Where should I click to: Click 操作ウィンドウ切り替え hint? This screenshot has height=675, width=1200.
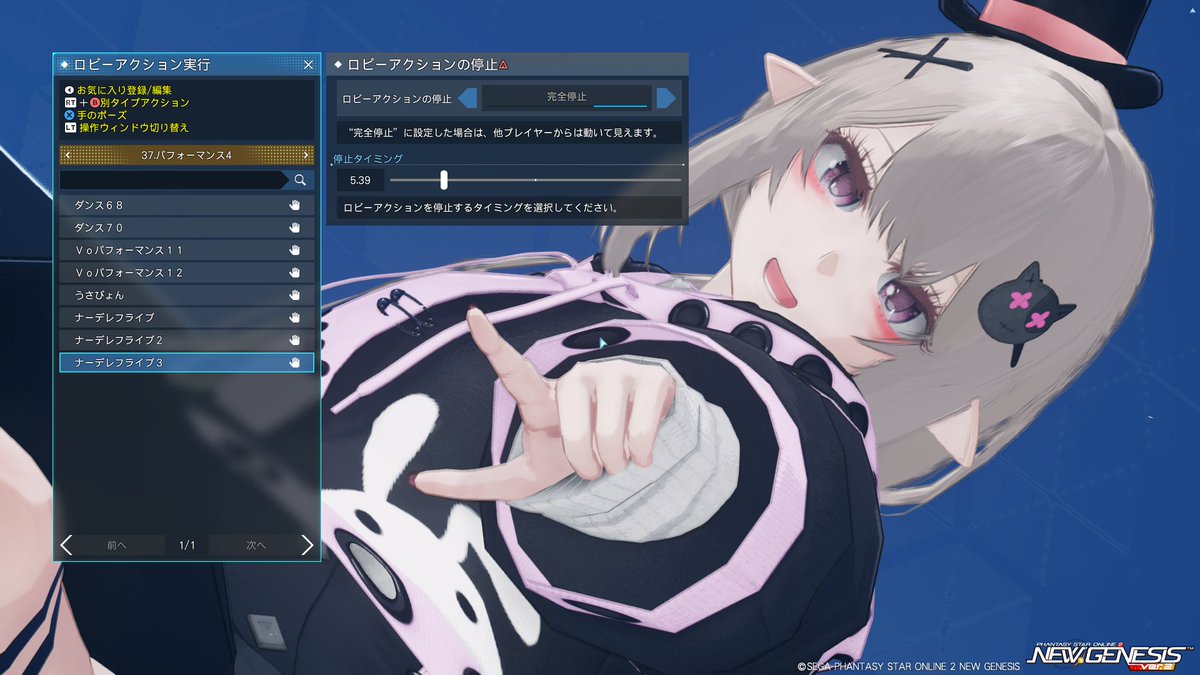pyautogui.click(x=133, y=128)
